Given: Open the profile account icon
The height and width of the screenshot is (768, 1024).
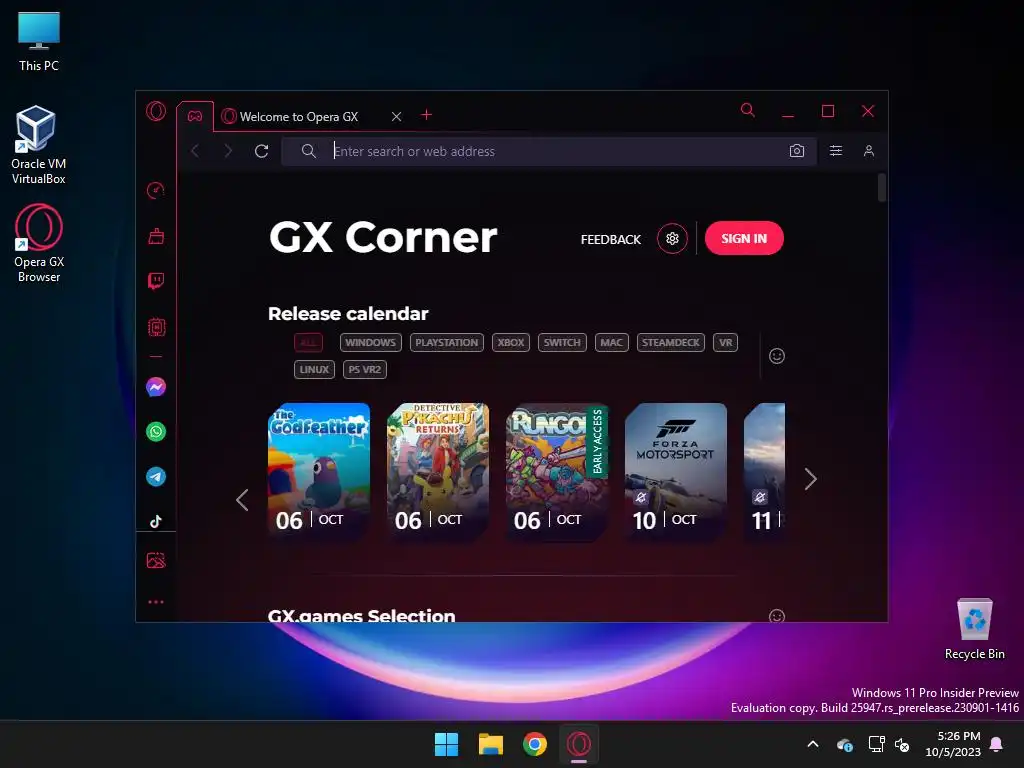Looking at the screenshot, I should coord(869,151).
